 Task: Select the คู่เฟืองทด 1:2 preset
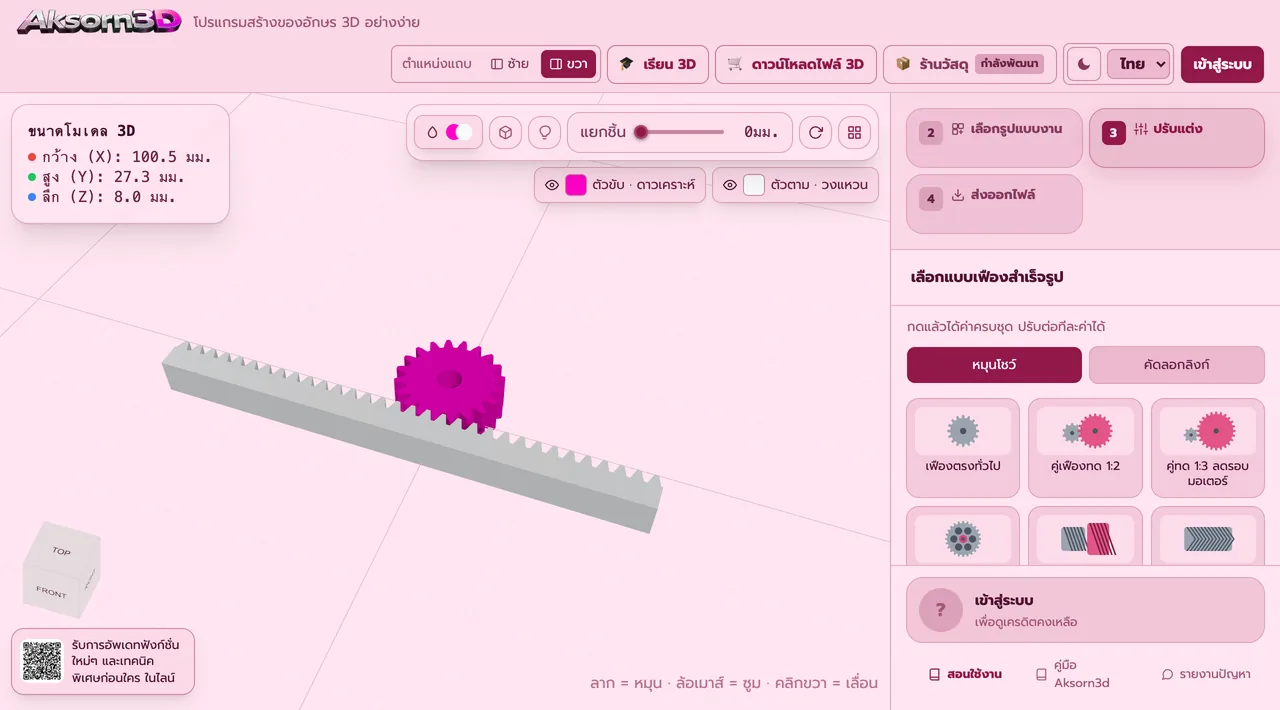point(1085,448)
